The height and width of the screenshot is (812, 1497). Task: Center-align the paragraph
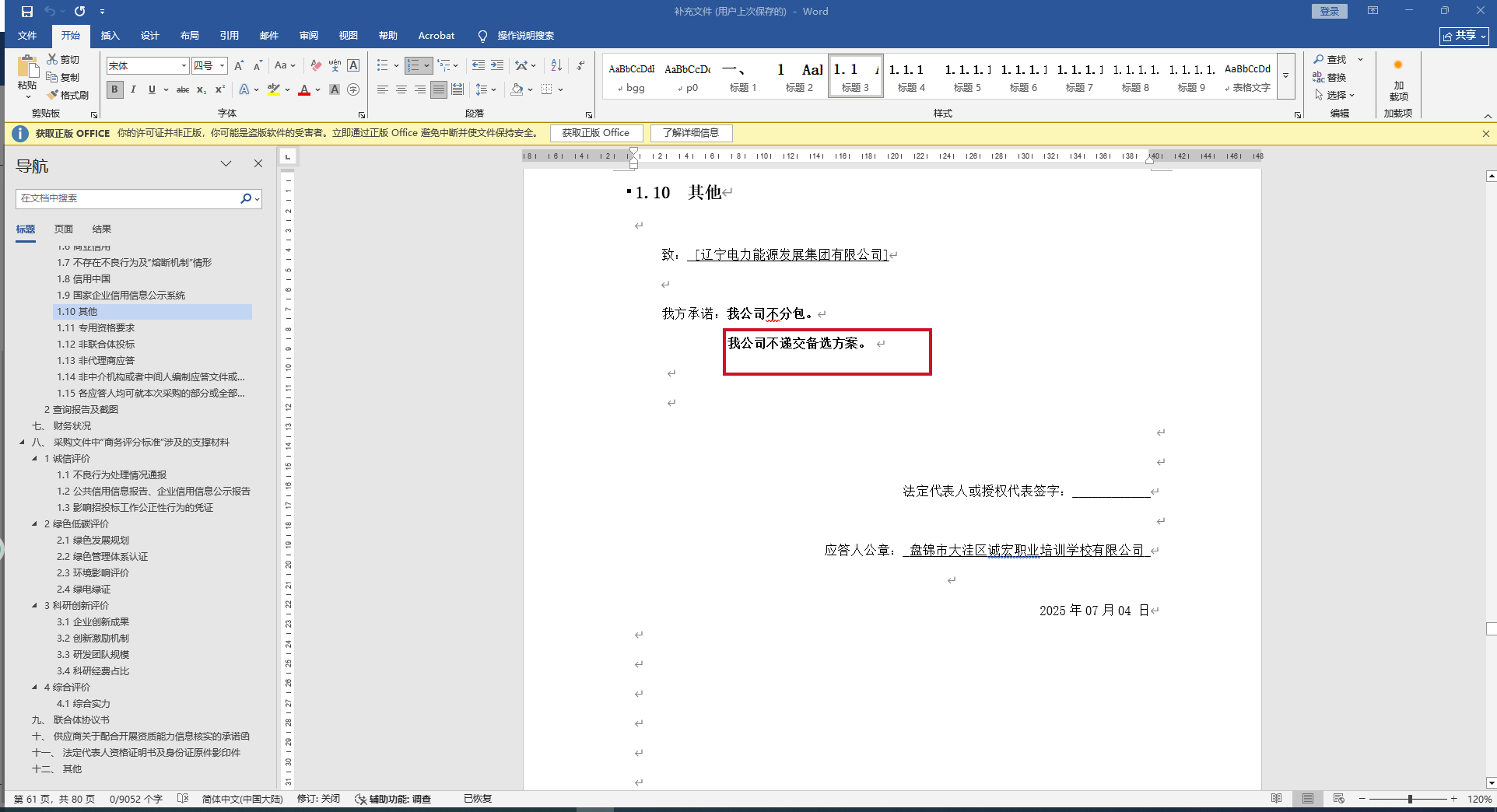401,90
